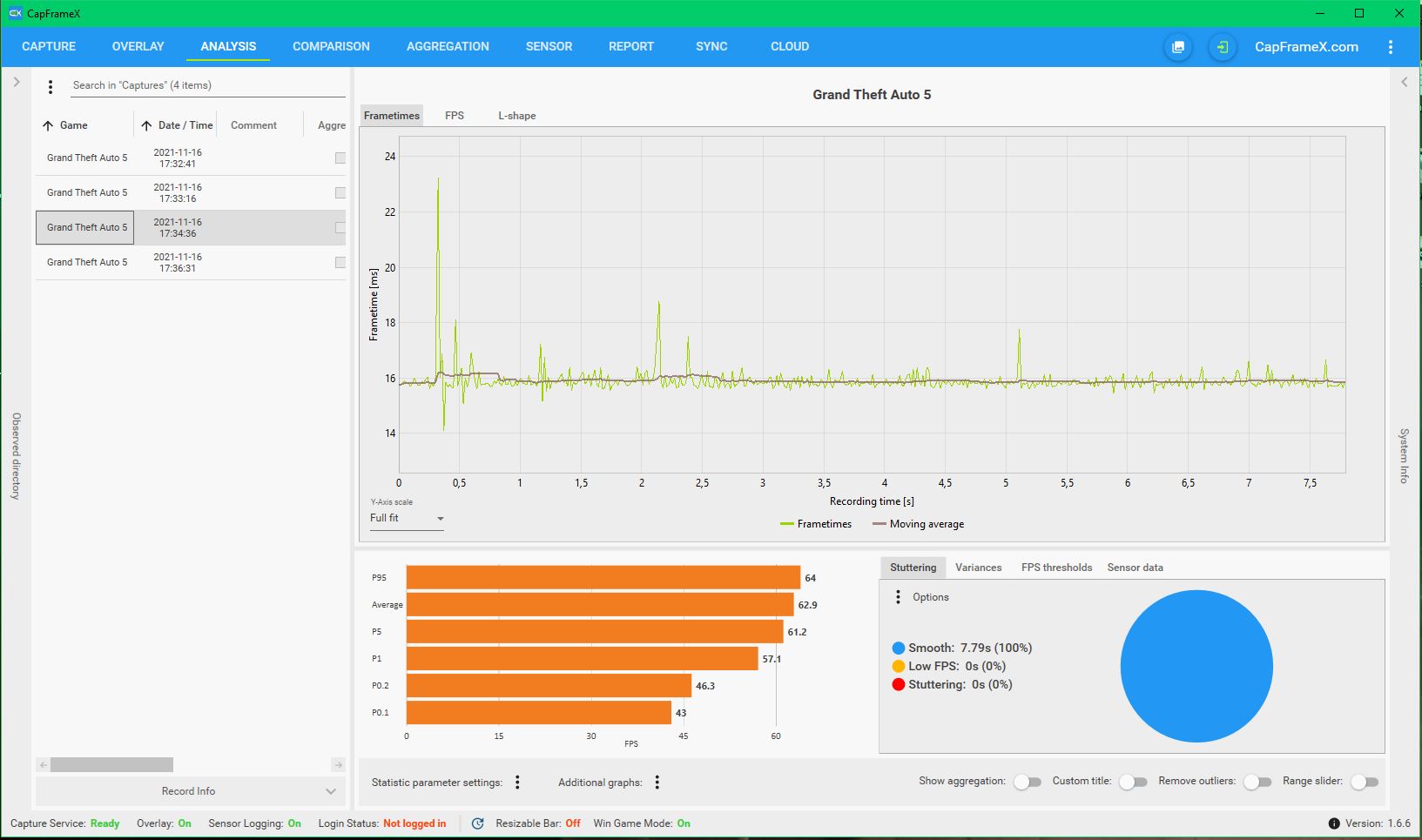The height and width of the screenshot is (840, 1422).
Task: Click the Version info icon
Action: 1334,823
